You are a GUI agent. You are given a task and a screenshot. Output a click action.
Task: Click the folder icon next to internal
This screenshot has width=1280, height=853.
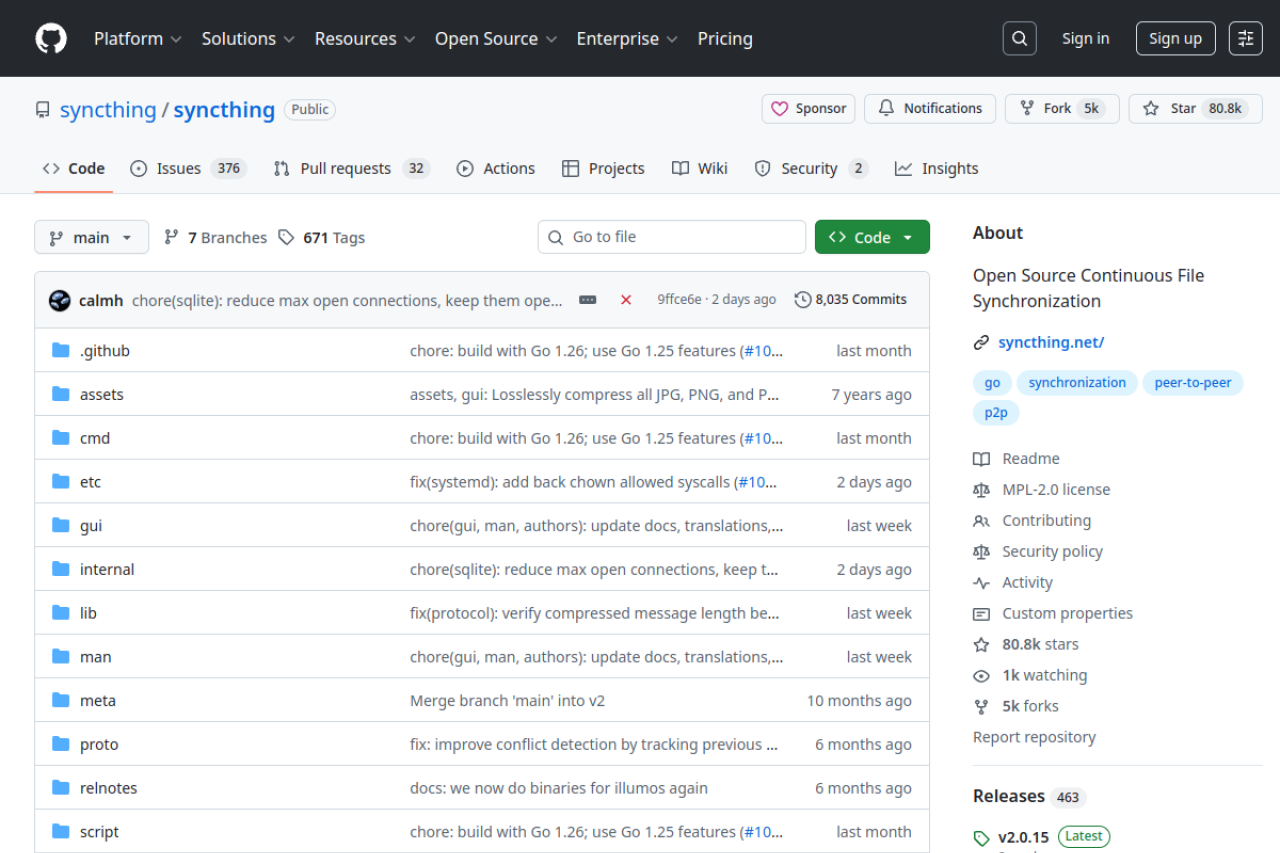tap(60, 568)
